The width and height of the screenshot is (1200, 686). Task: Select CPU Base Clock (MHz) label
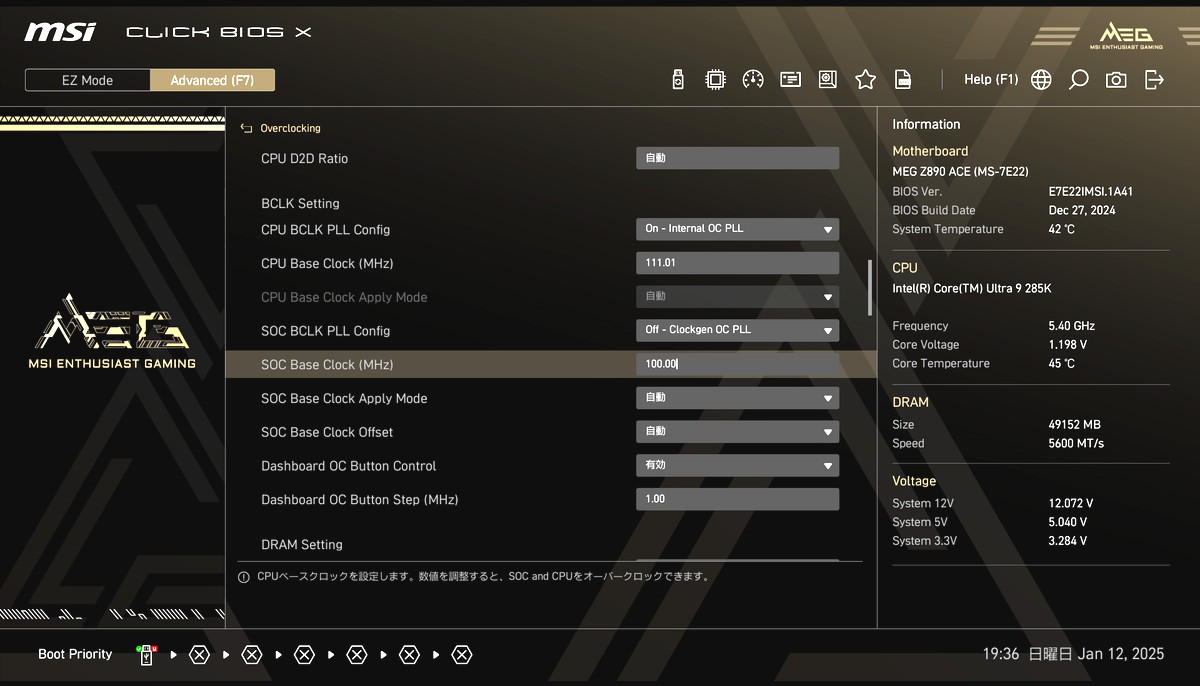coord(327,263)
